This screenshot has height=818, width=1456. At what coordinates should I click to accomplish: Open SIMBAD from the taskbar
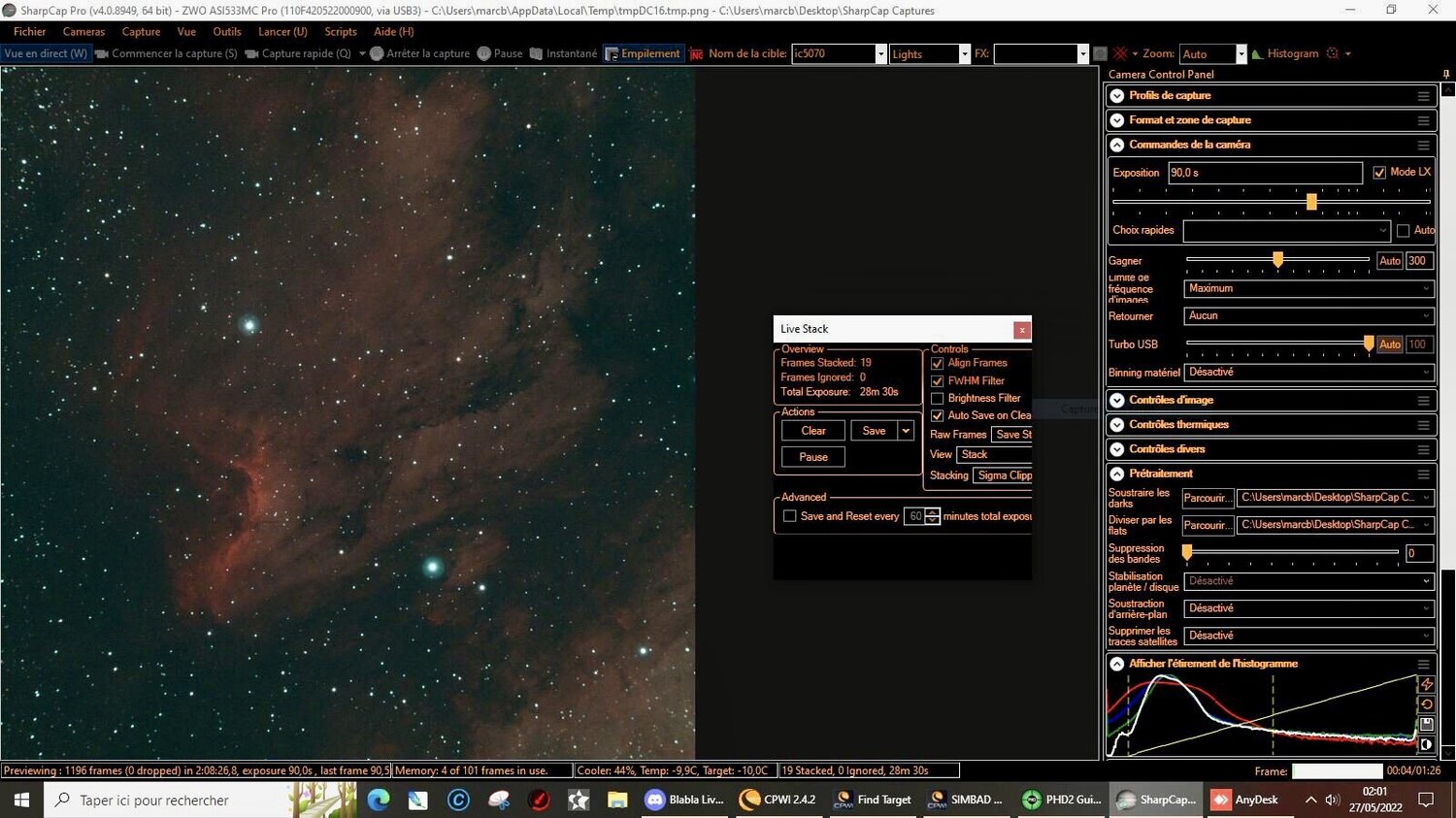point(967,800)
